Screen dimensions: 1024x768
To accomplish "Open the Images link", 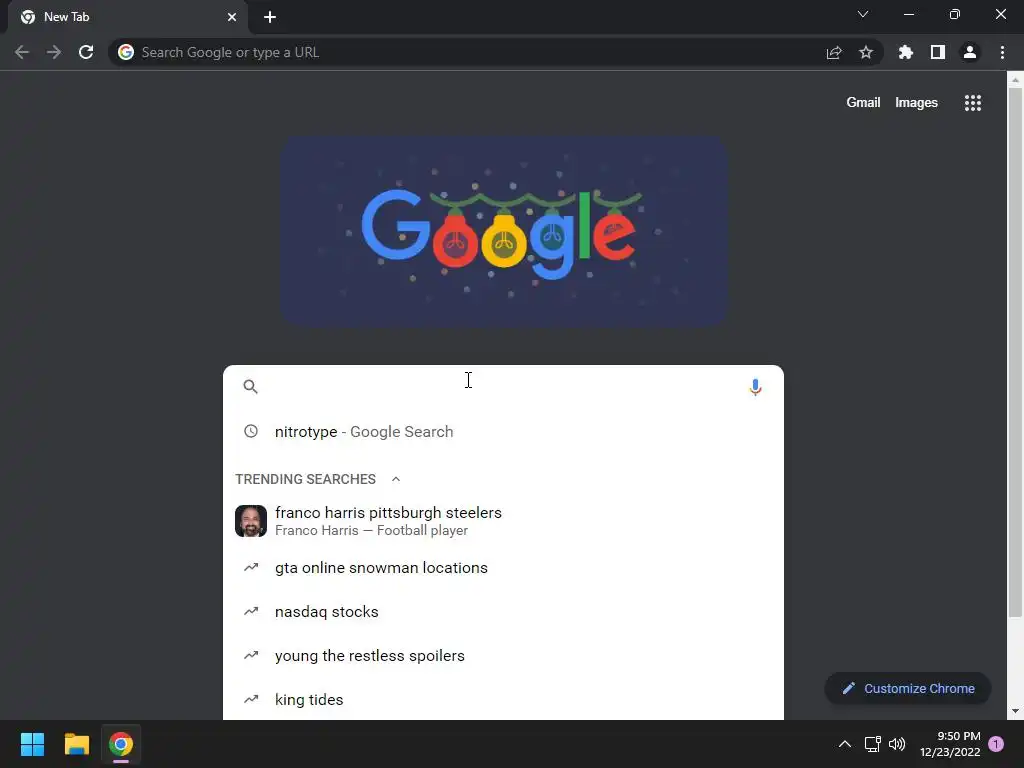I will (916, 103).
